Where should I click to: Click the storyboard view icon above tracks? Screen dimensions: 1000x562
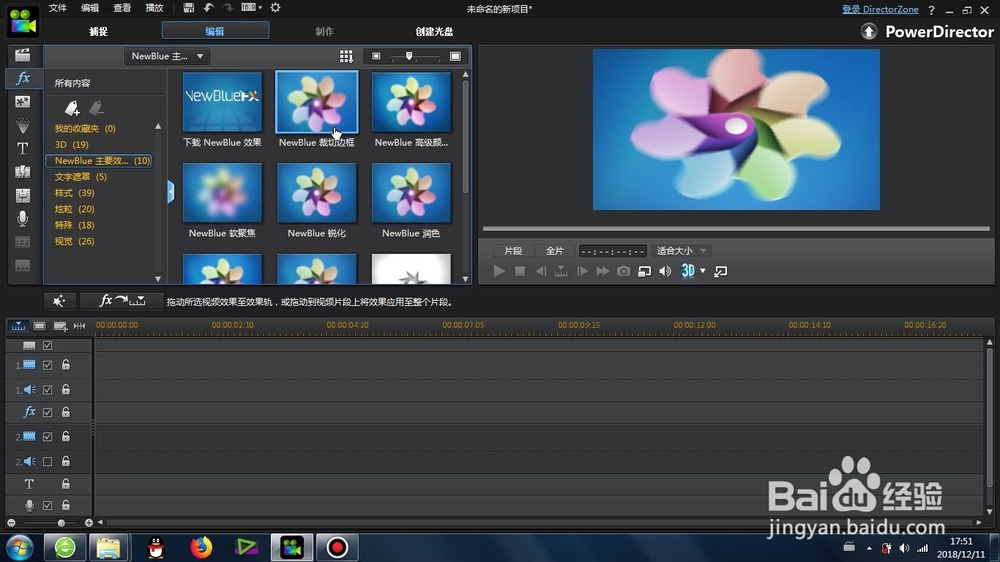40,326
